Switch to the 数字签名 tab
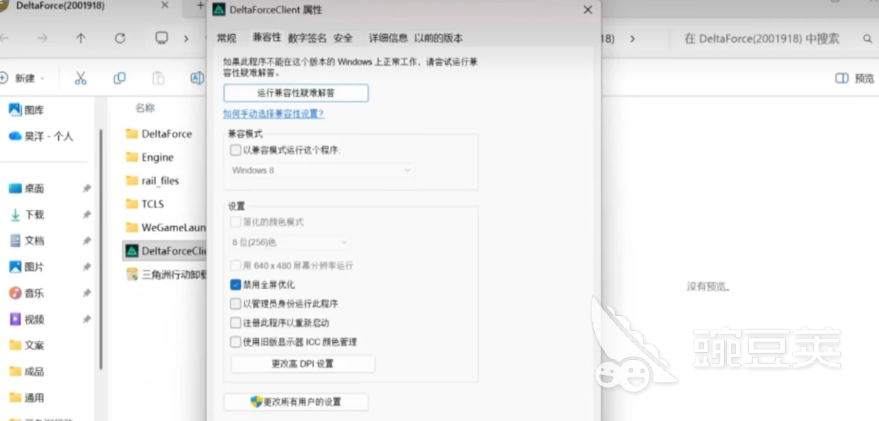This screenshot has width=879, height=421. pyautogui.click(x=307, y=38)
